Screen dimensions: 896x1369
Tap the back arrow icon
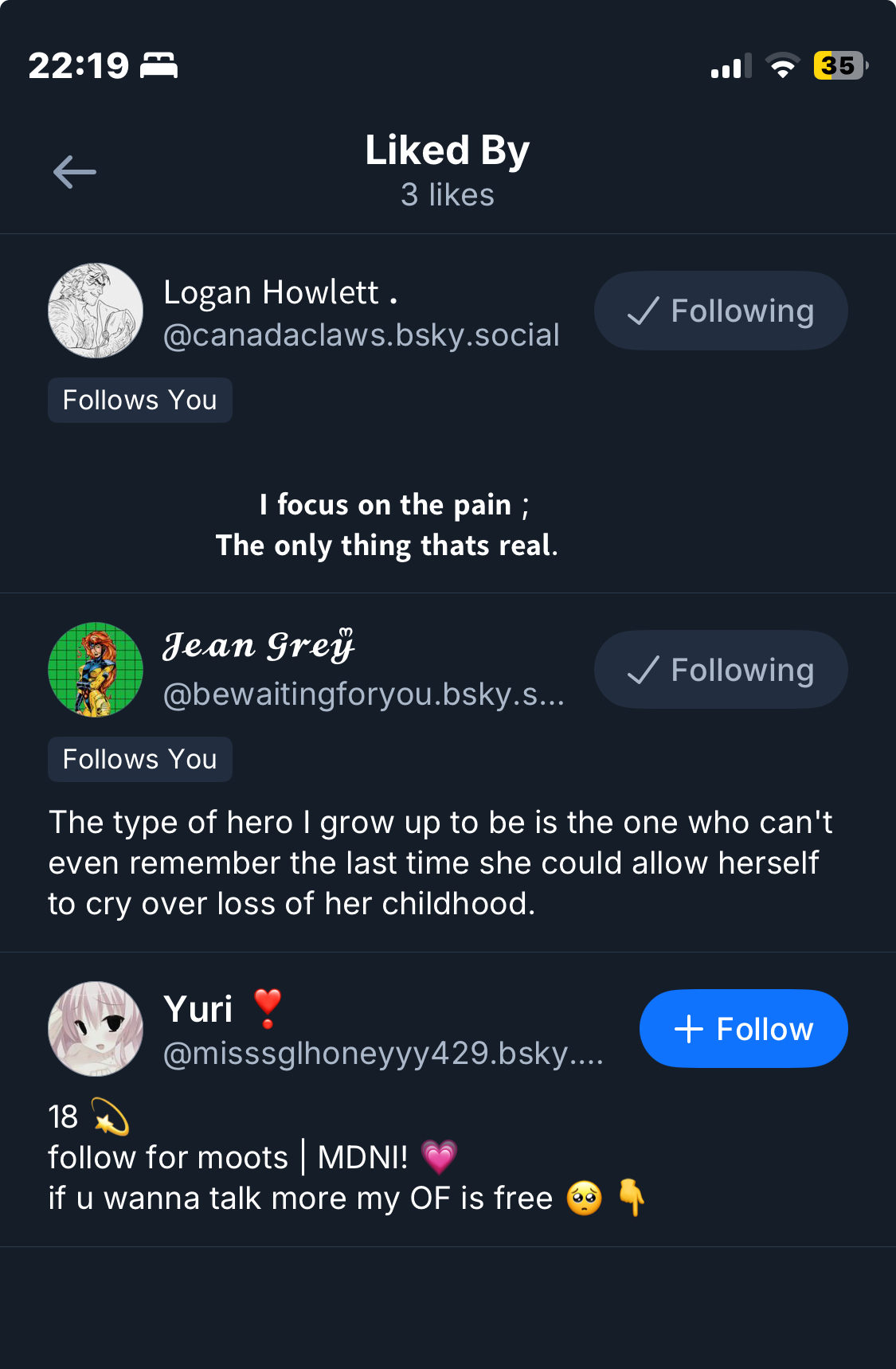click(75, 172)
